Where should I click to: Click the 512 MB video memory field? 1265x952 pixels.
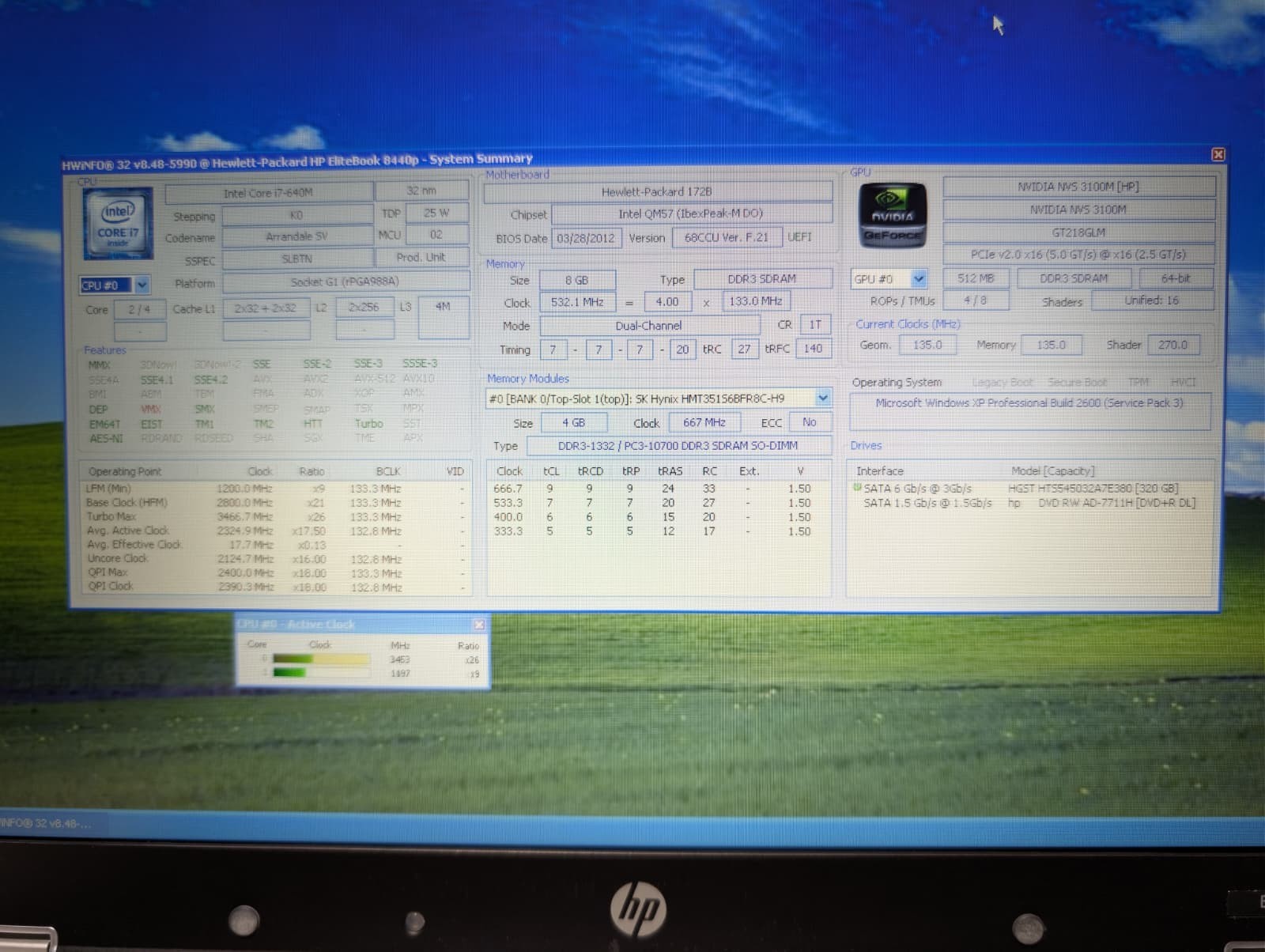pyautogui.click(x=976, y=278)
